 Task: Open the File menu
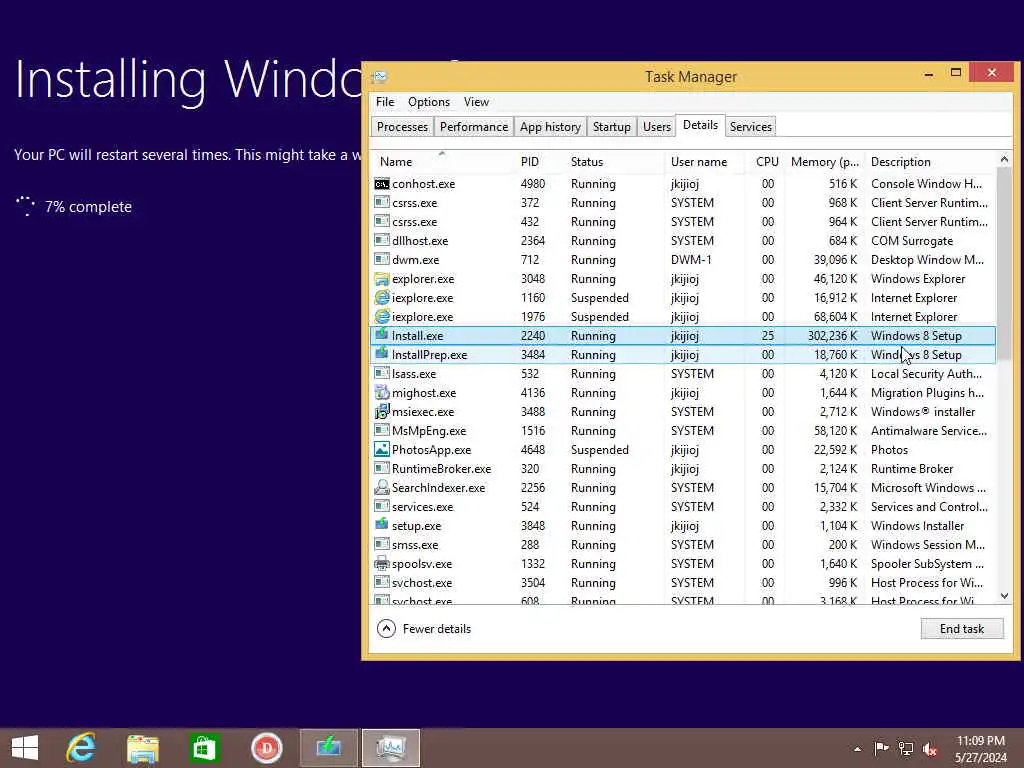(x=385, y=102)
